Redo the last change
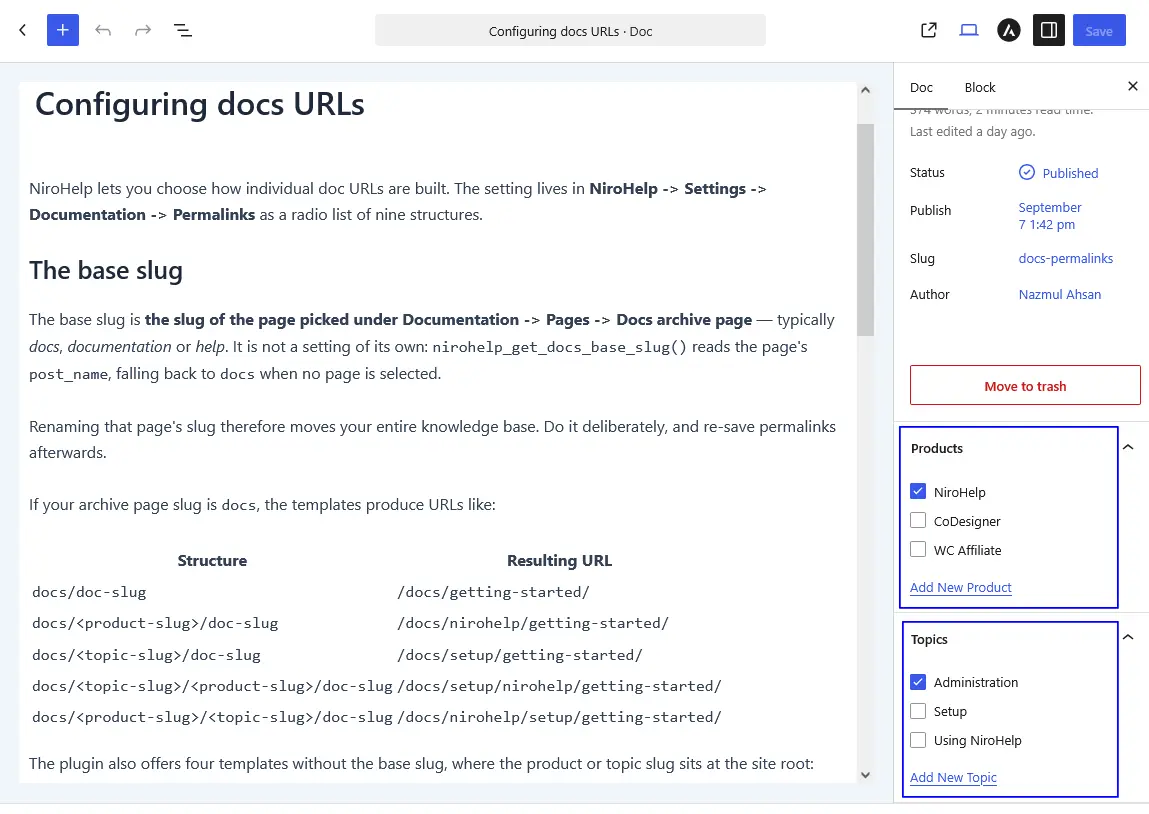 (143, 30)
